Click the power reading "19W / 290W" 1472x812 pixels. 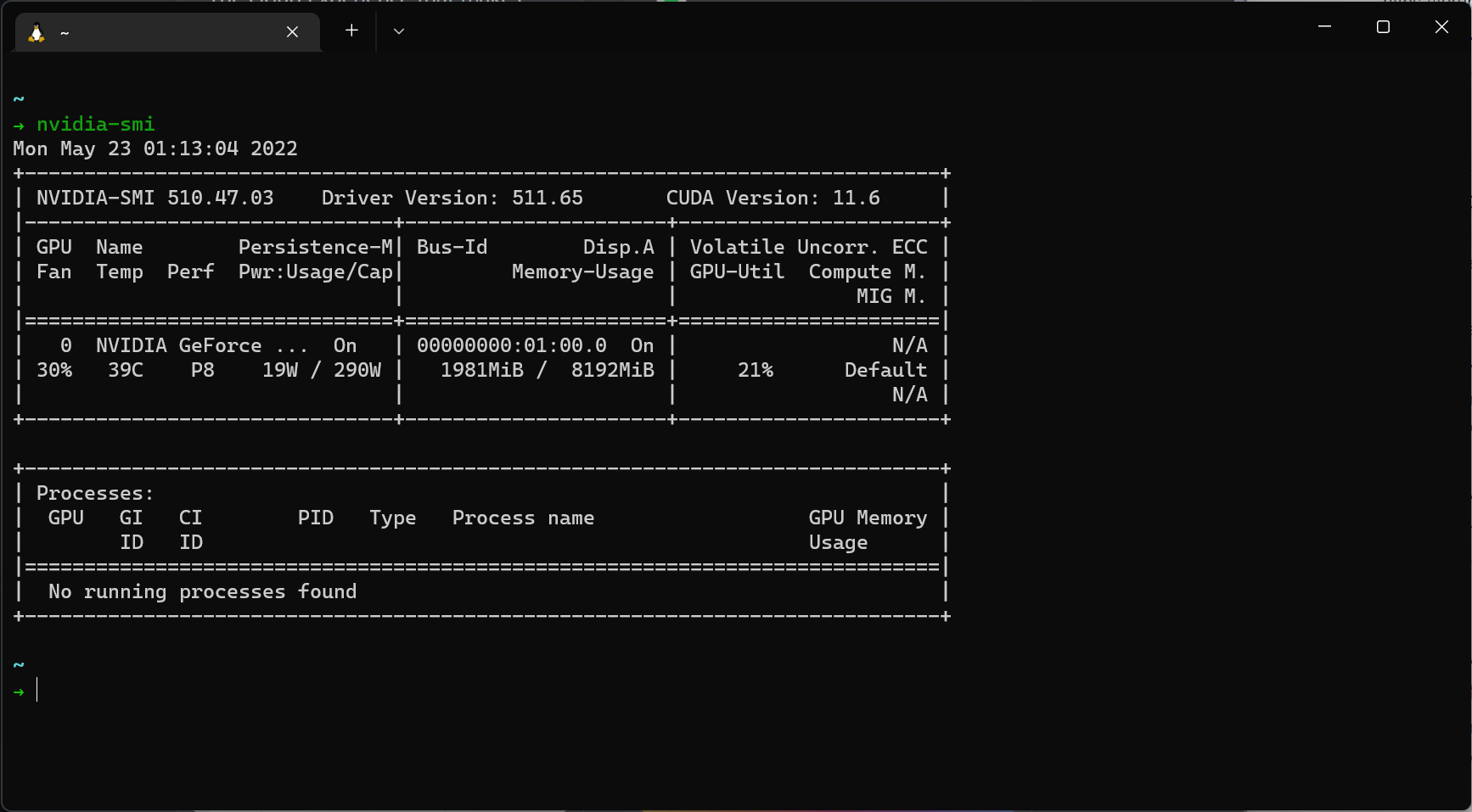click(x=322, y=371)
